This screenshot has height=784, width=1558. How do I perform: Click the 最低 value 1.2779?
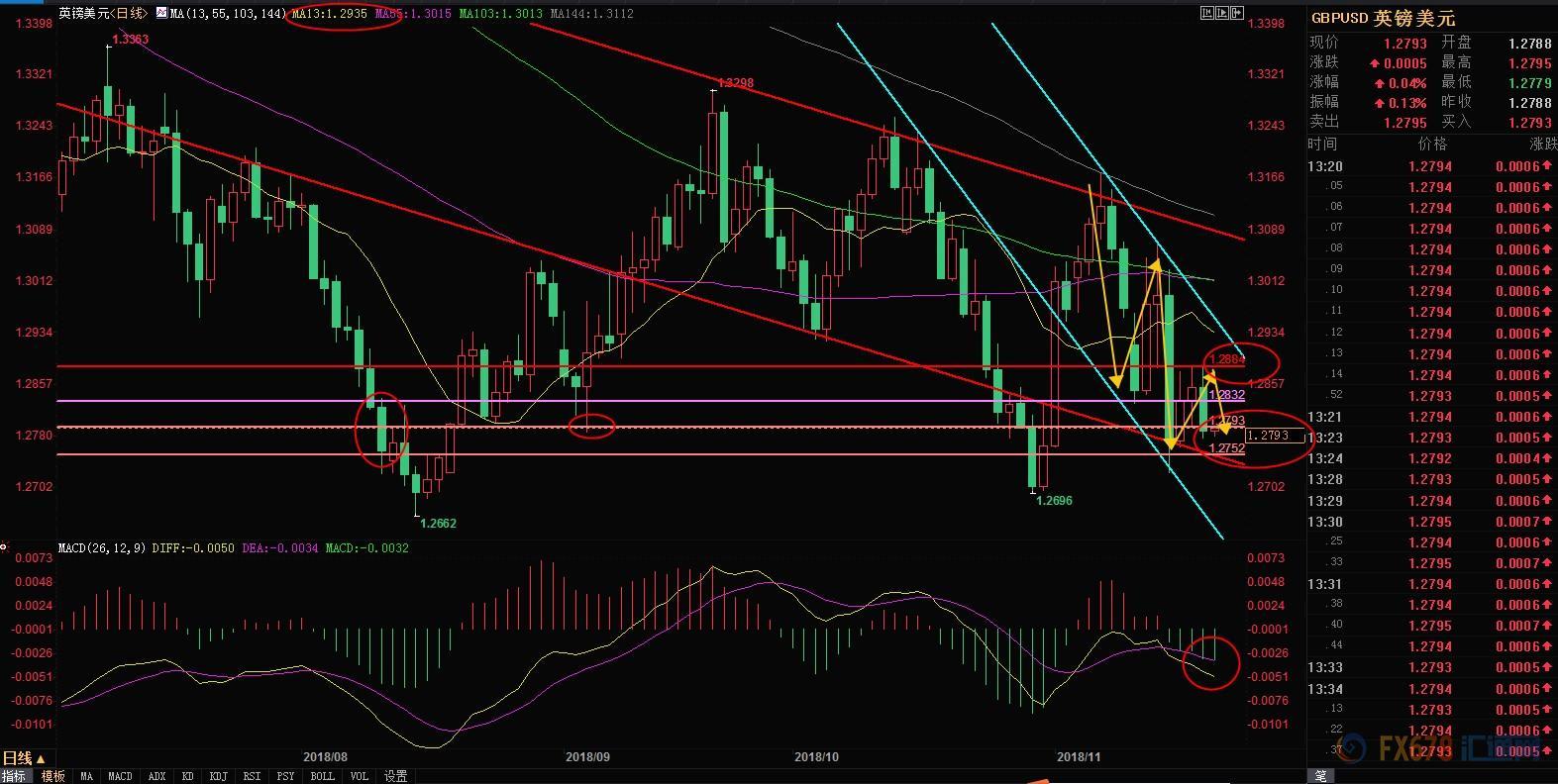click(x=1530, y=82)
